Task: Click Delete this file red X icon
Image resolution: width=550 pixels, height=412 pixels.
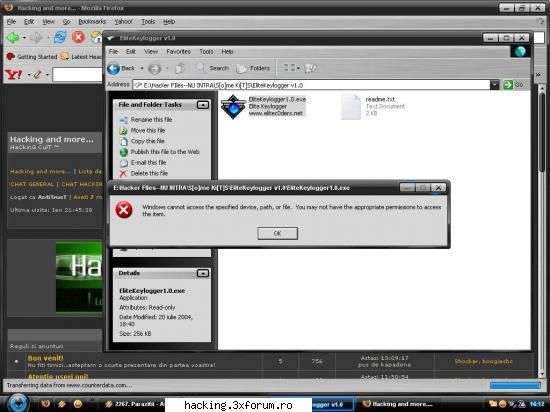Action: click(x=123, y=174)
